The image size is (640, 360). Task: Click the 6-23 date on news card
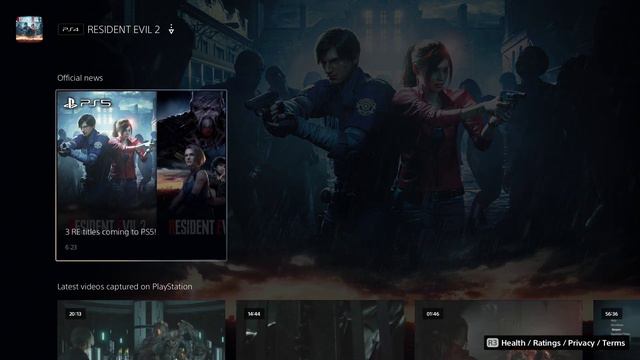(x=71, y=247)
